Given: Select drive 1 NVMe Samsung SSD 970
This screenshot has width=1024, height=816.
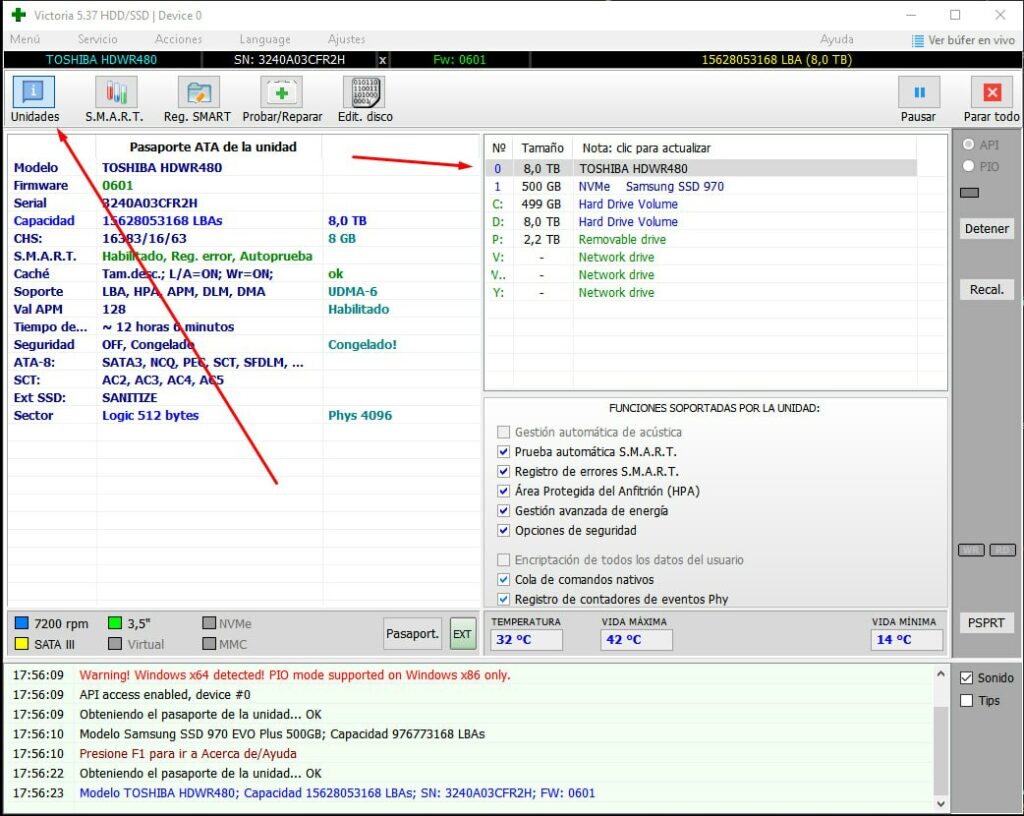Looking at the screenshot, I should 701,187.
